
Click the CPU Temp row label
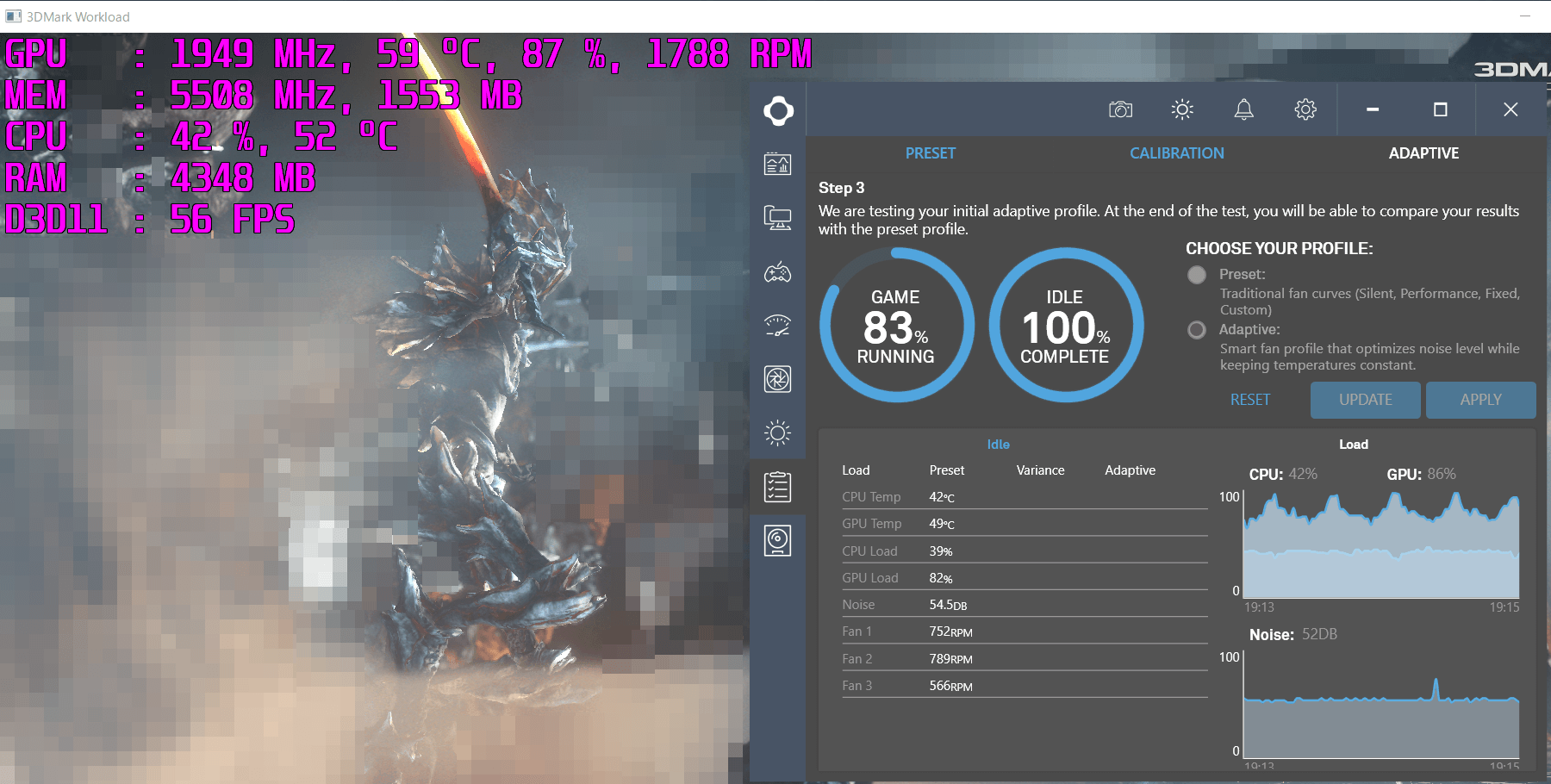(x=871, y=497)
